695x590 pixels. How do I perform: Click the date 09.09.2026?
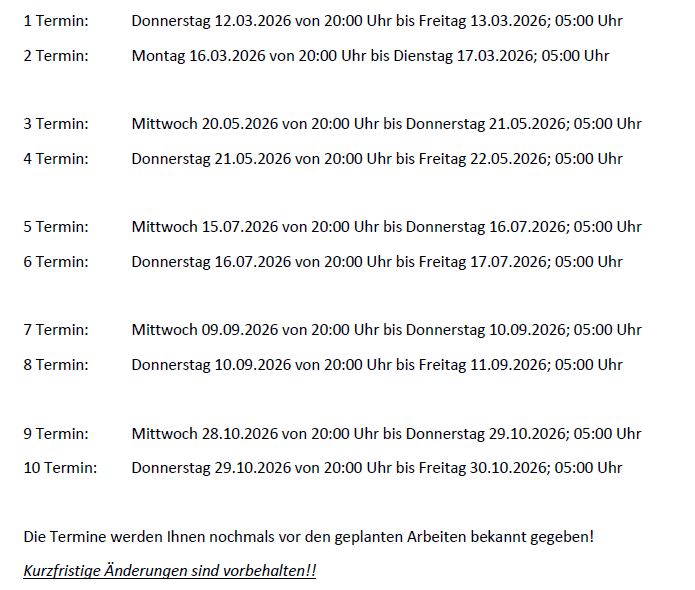[239, 329]
